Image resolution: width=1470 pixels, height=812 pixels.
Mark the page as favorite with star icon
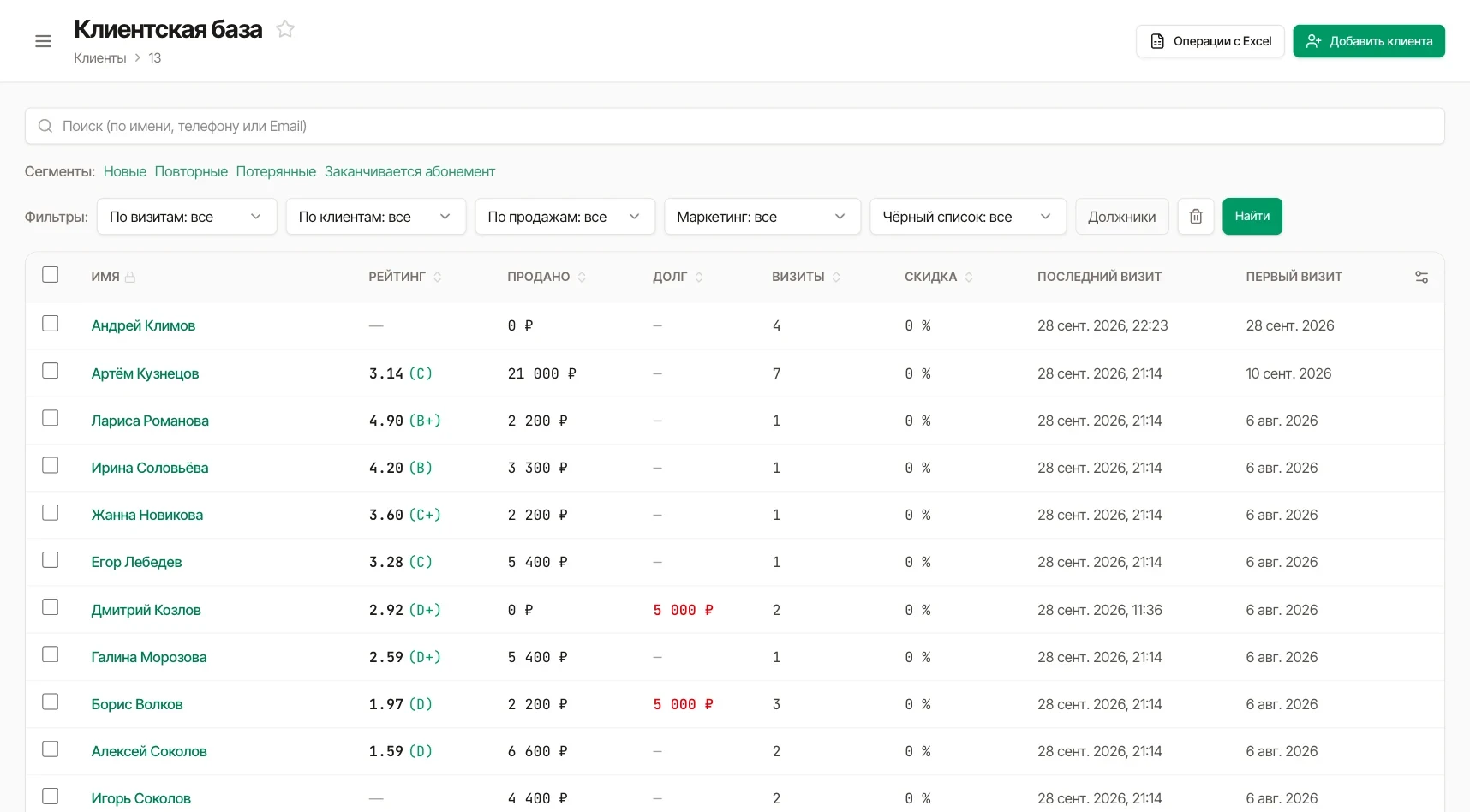point(285,29)
